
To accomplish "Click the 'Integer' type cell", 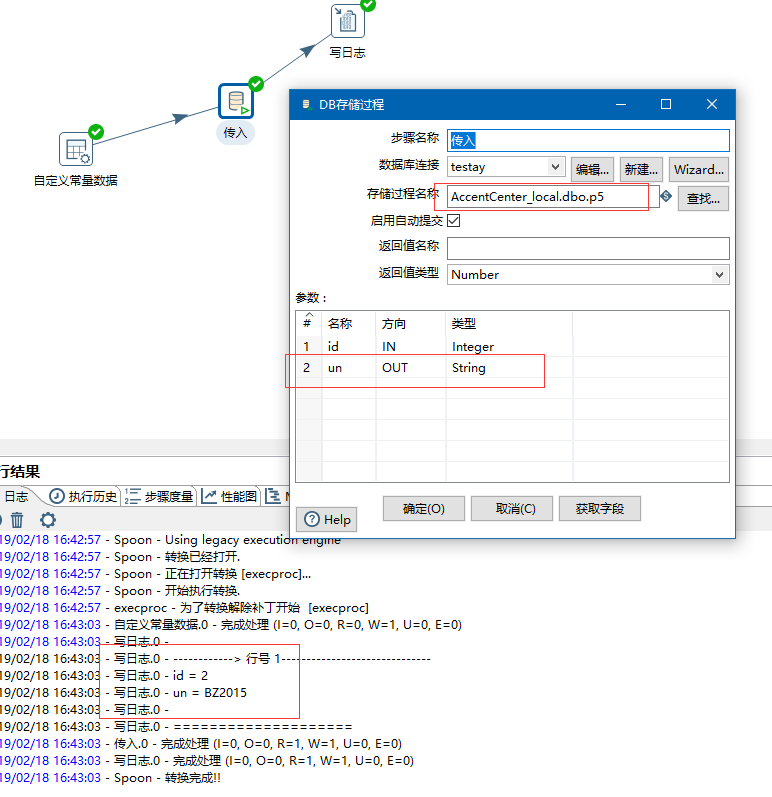I will pyautogui.click(x=509, y=347).
